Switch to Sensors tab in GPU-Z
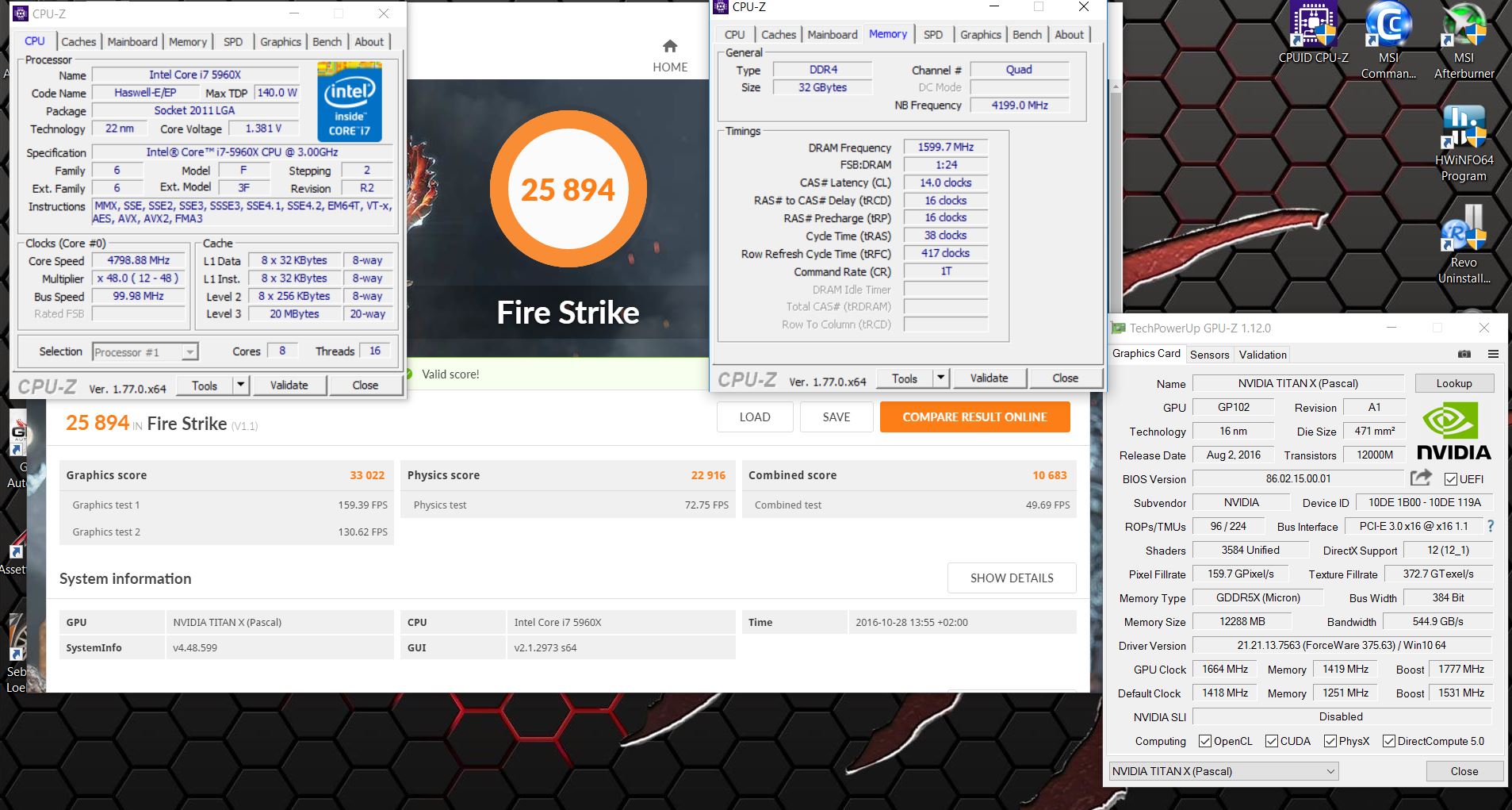The width and height of the screenshot is (1512, 810). point(1209,355)
